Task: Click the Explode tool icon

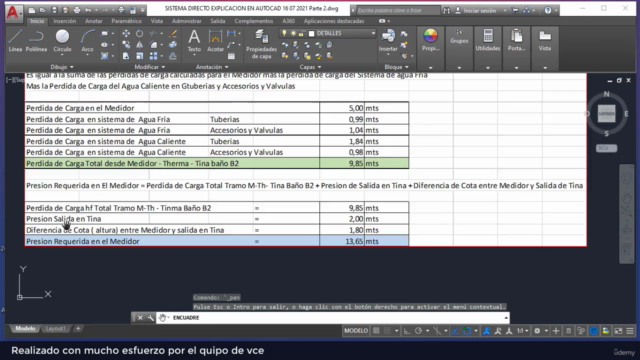Action: point(173,45)
